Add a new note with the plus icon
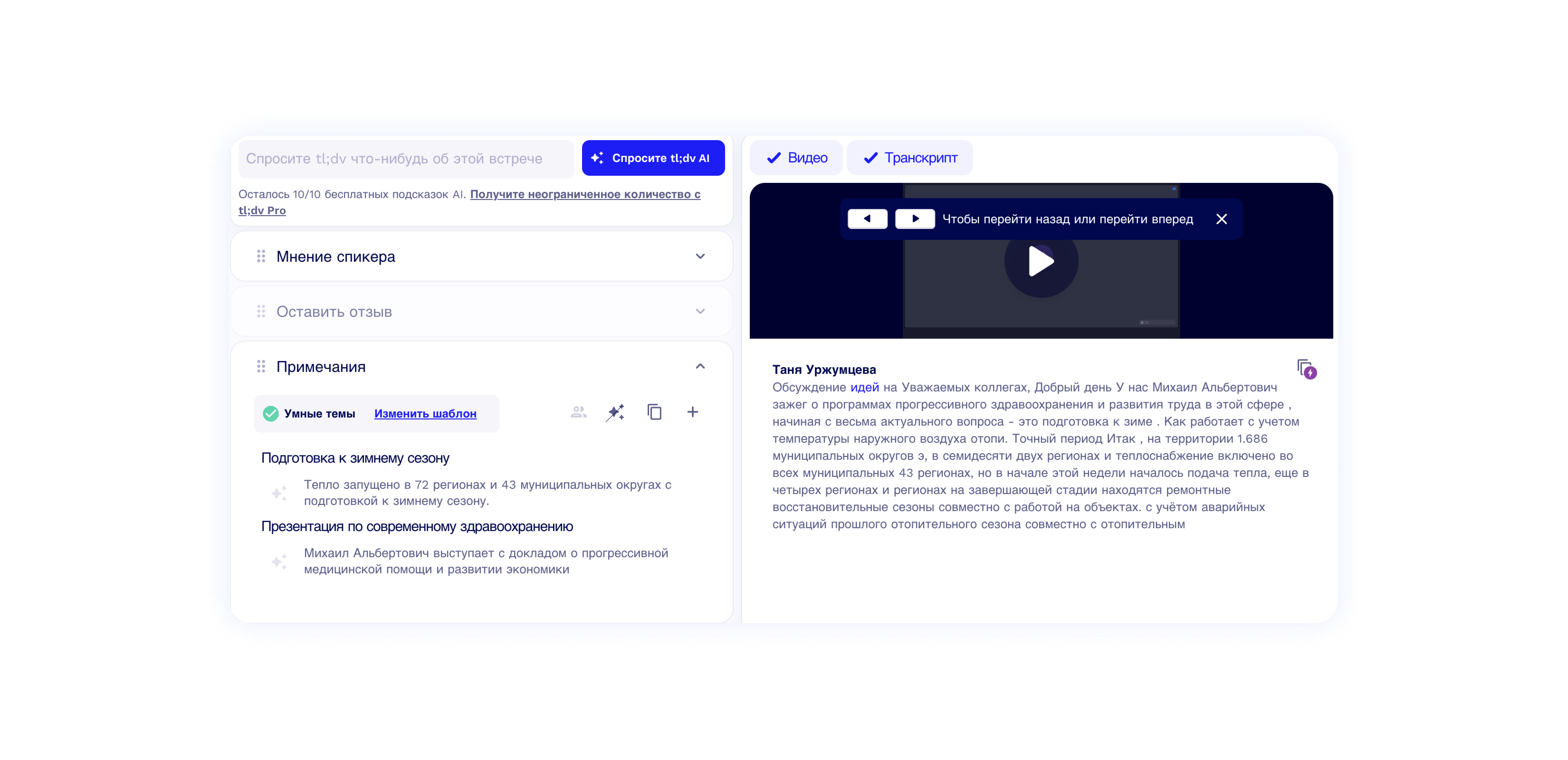The image size is (1568, 760). coord(693,412)
